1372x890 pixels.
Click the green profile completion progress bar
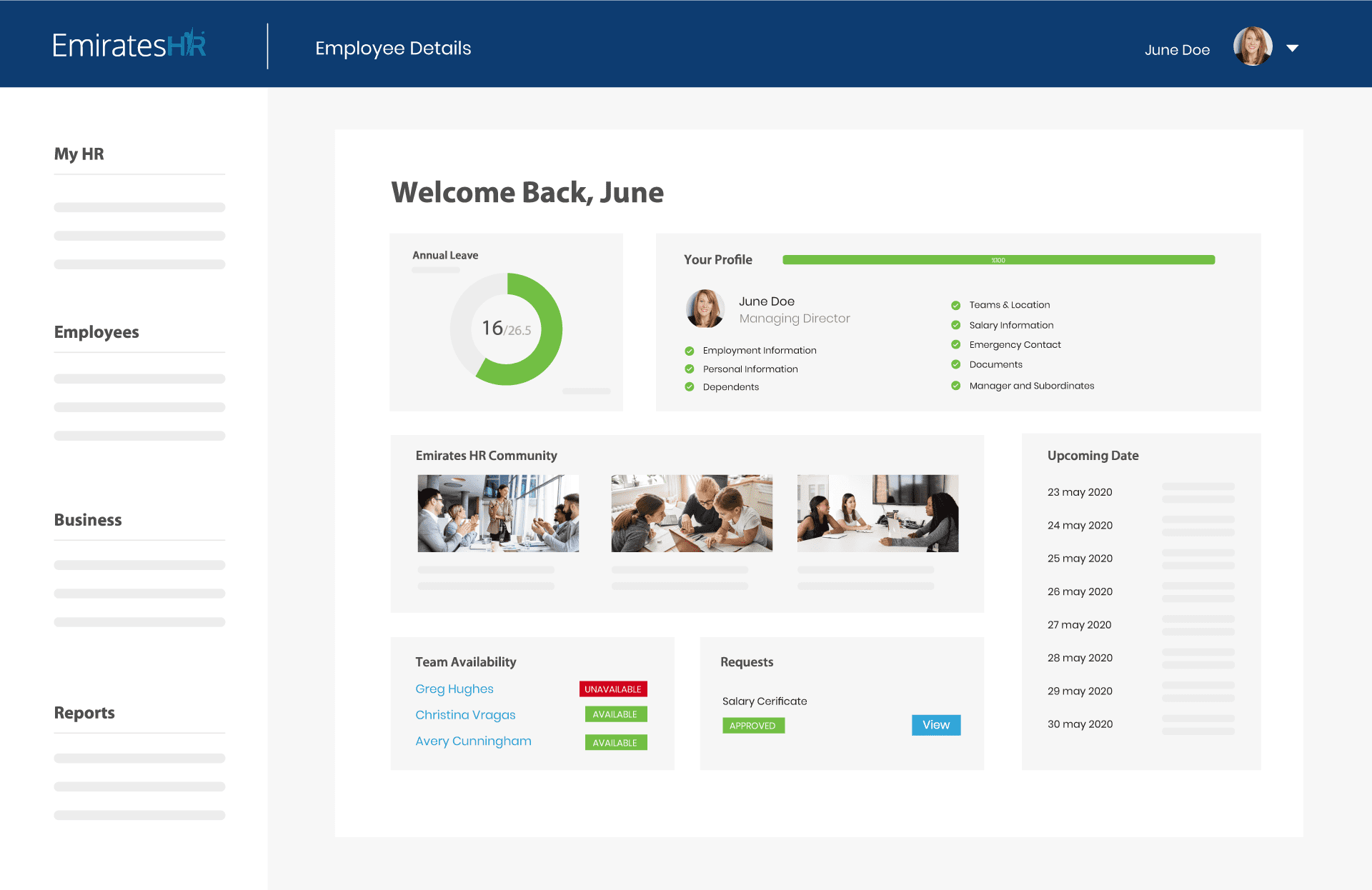pos(998,259)
